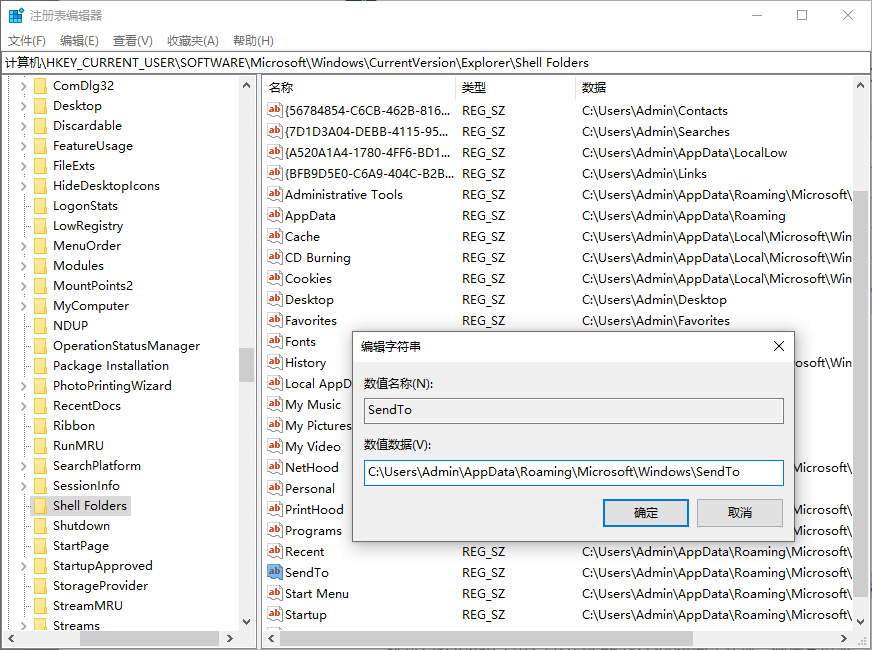
Task: Click the 数值数据 input field
Action: click(573, 472)
